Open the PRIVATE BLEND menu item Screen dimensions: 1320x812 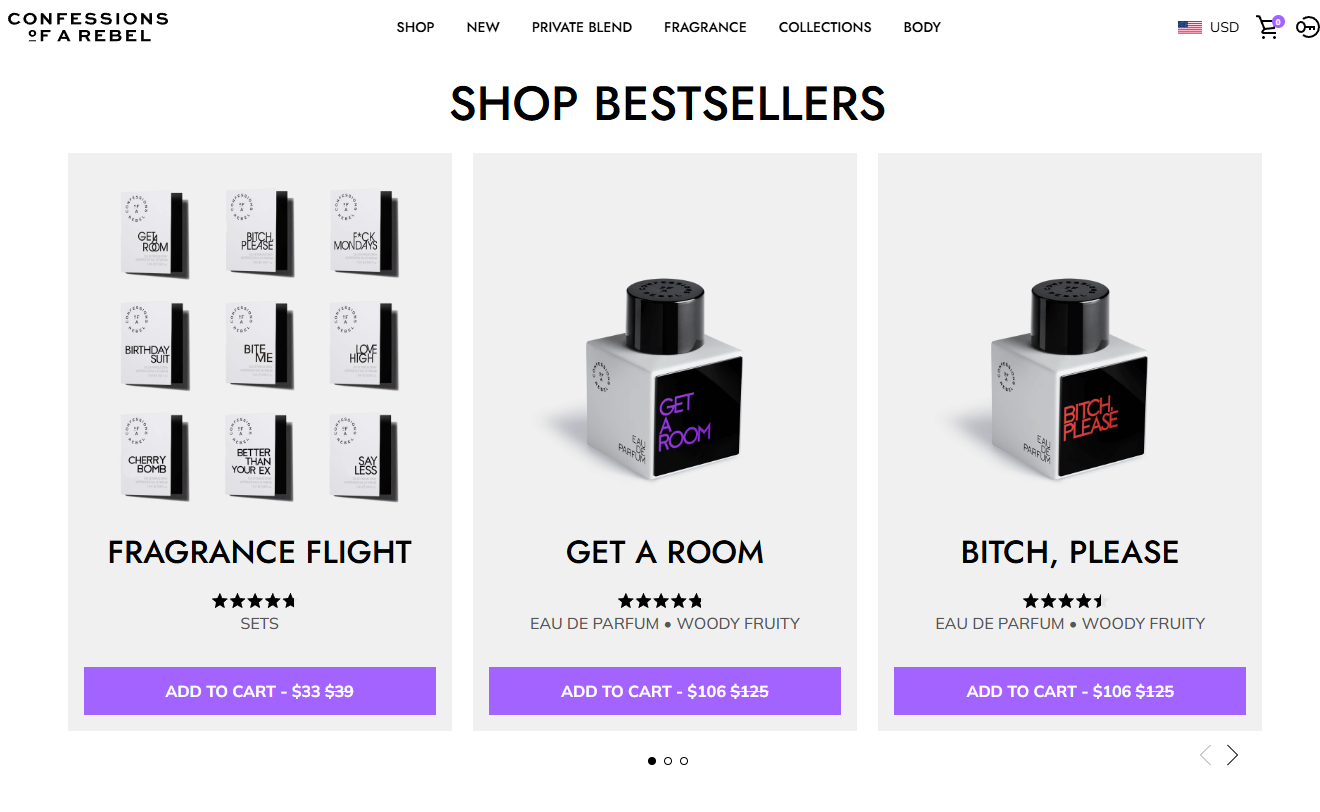[582, 27]
